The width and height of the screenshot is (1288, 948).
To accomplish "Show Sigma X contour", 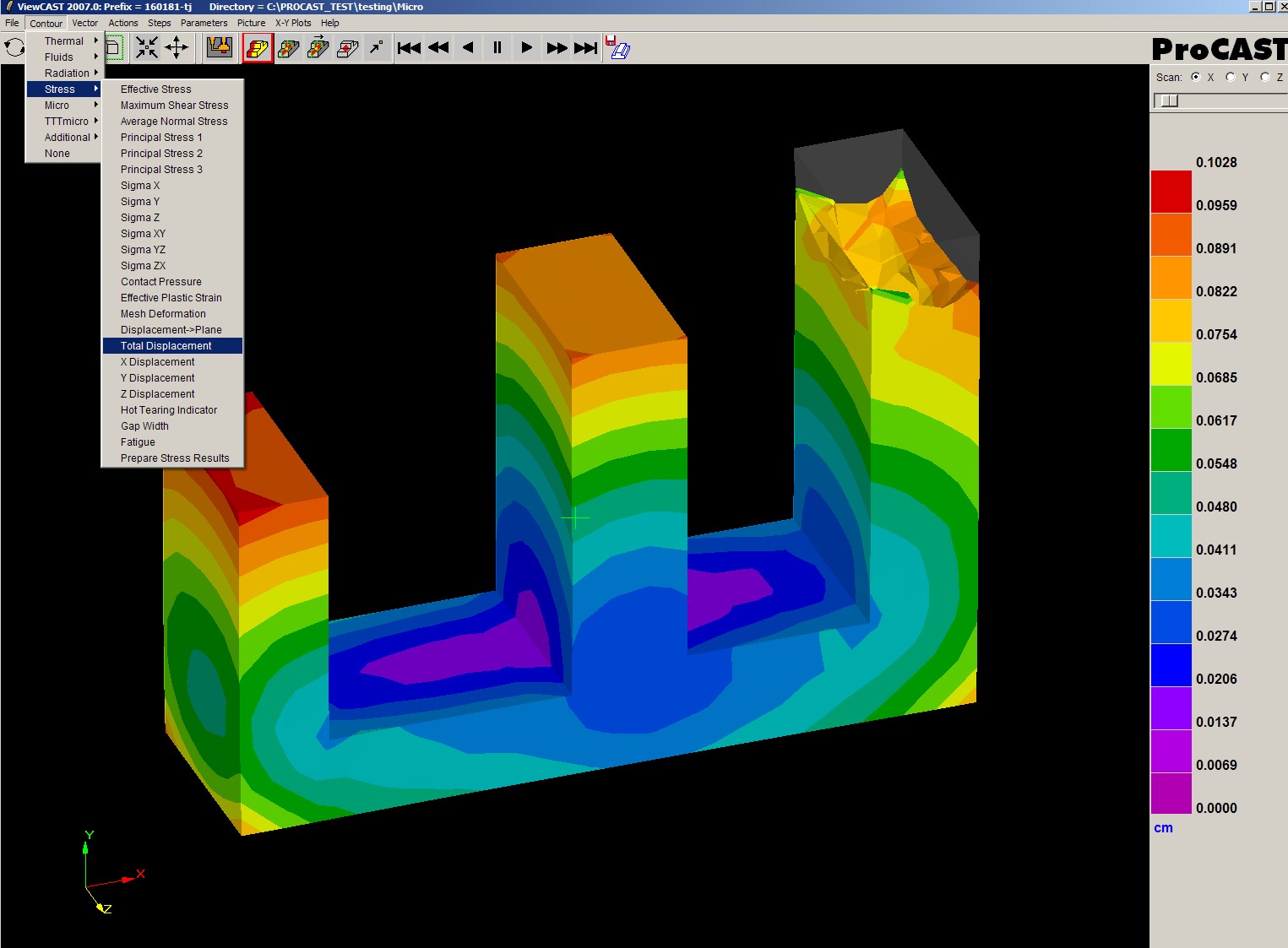I will tap(172, 186).
